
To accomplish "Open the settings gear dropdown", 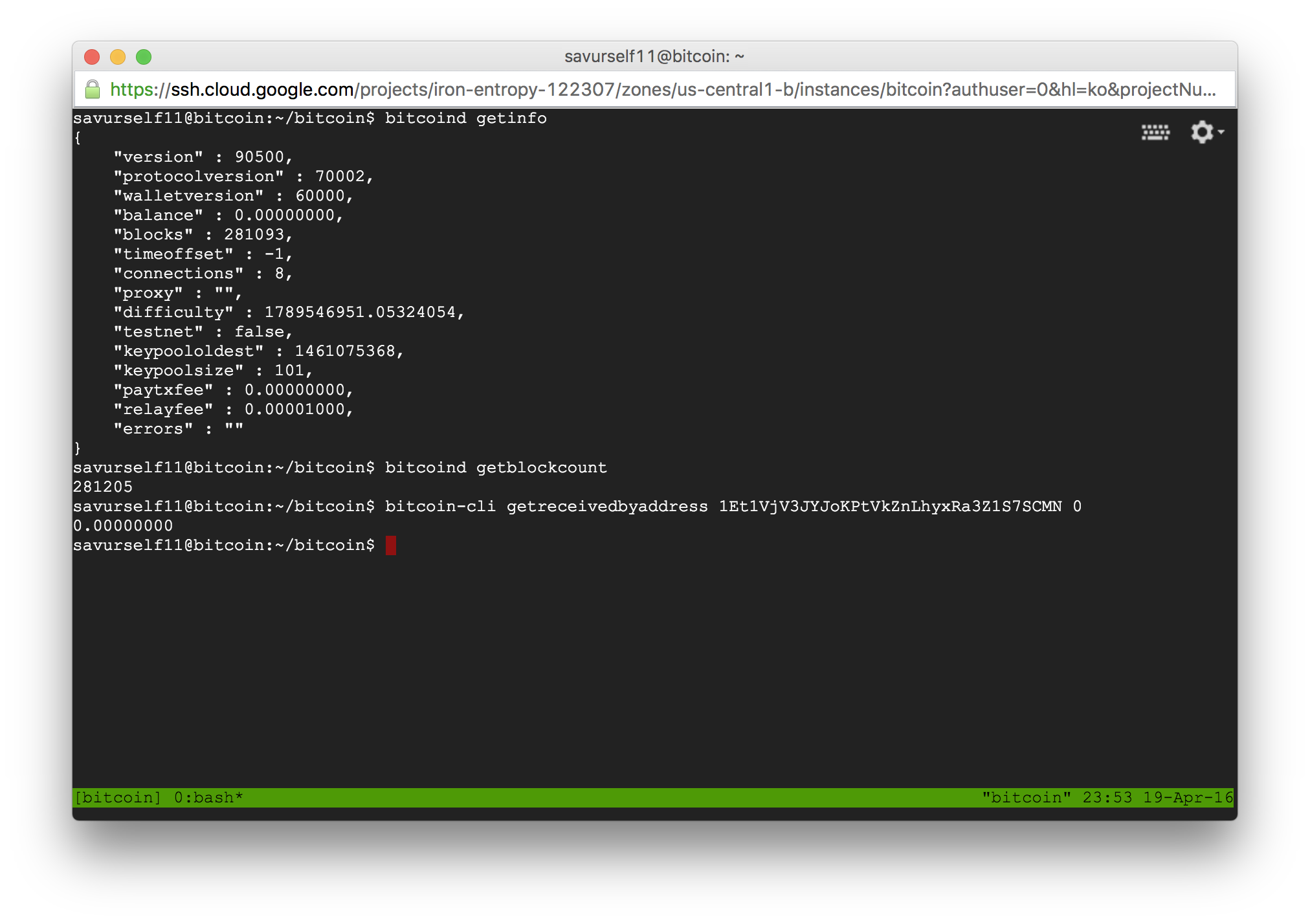I will [1207, 132].
